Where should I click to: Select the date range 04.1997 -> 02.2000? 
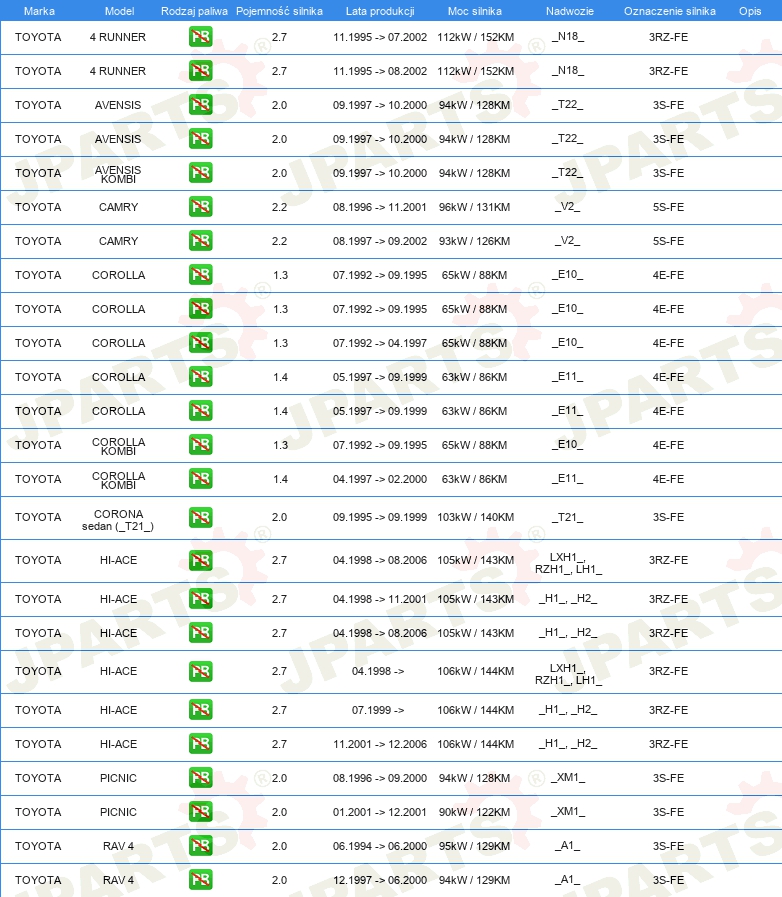[x=380, y=479]
